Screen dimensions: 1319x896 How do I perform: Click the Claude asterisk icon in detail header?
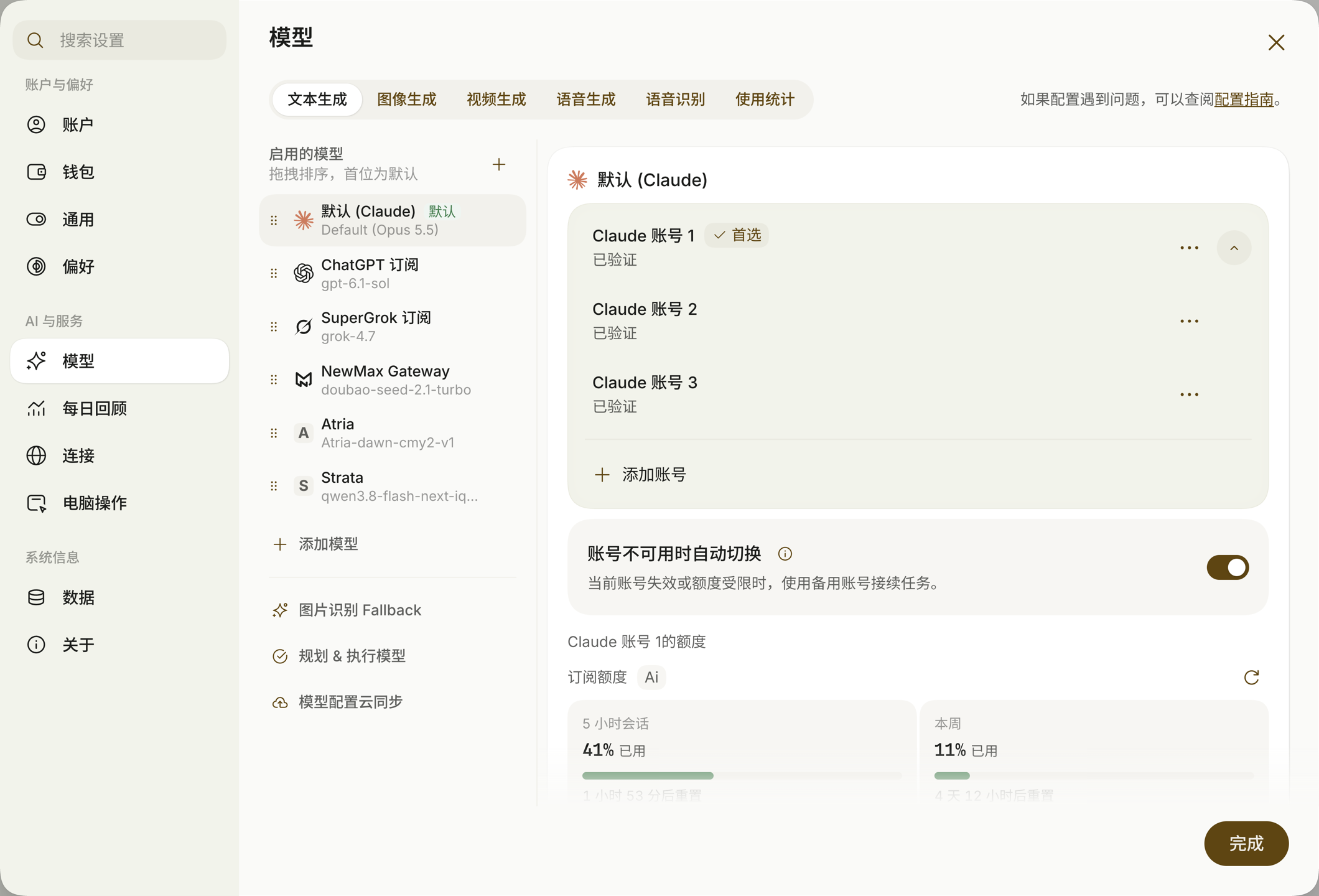click(x=577, y=180)
